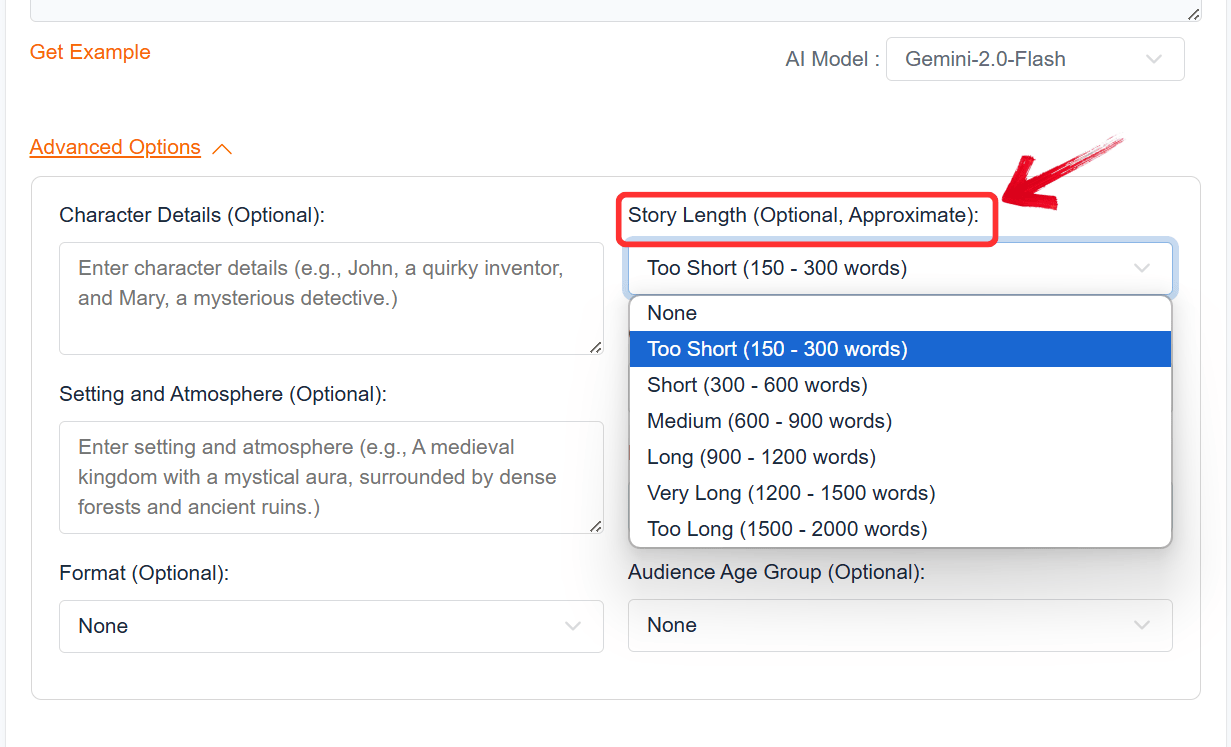Select 'None' in the Story Length list
The image size is (1231, 747).
pyautogui.click(x=671, y=312)
